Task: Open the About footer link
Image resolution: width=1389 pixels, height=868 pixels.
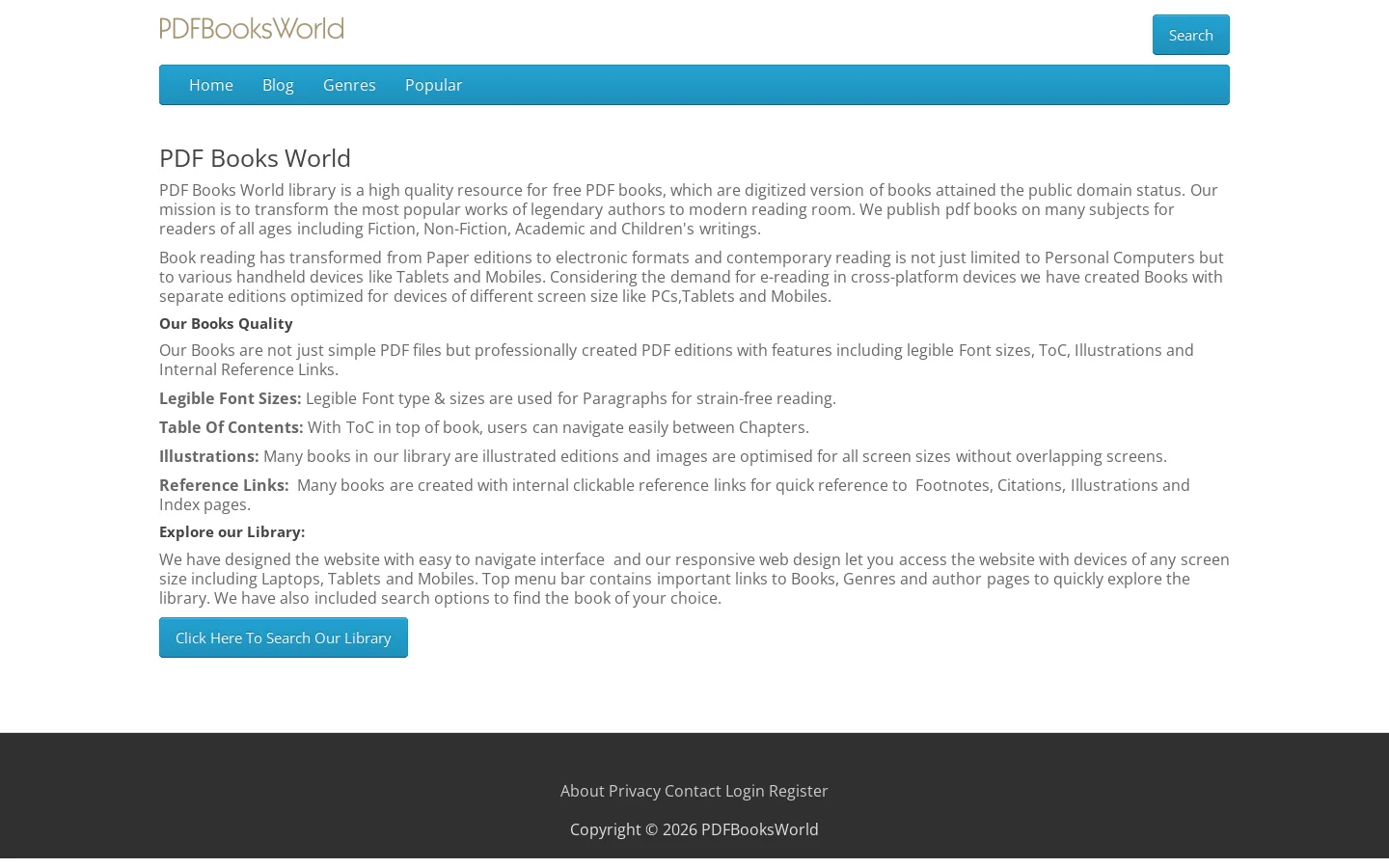Action: pyautogui.click(x=583, y=791)
